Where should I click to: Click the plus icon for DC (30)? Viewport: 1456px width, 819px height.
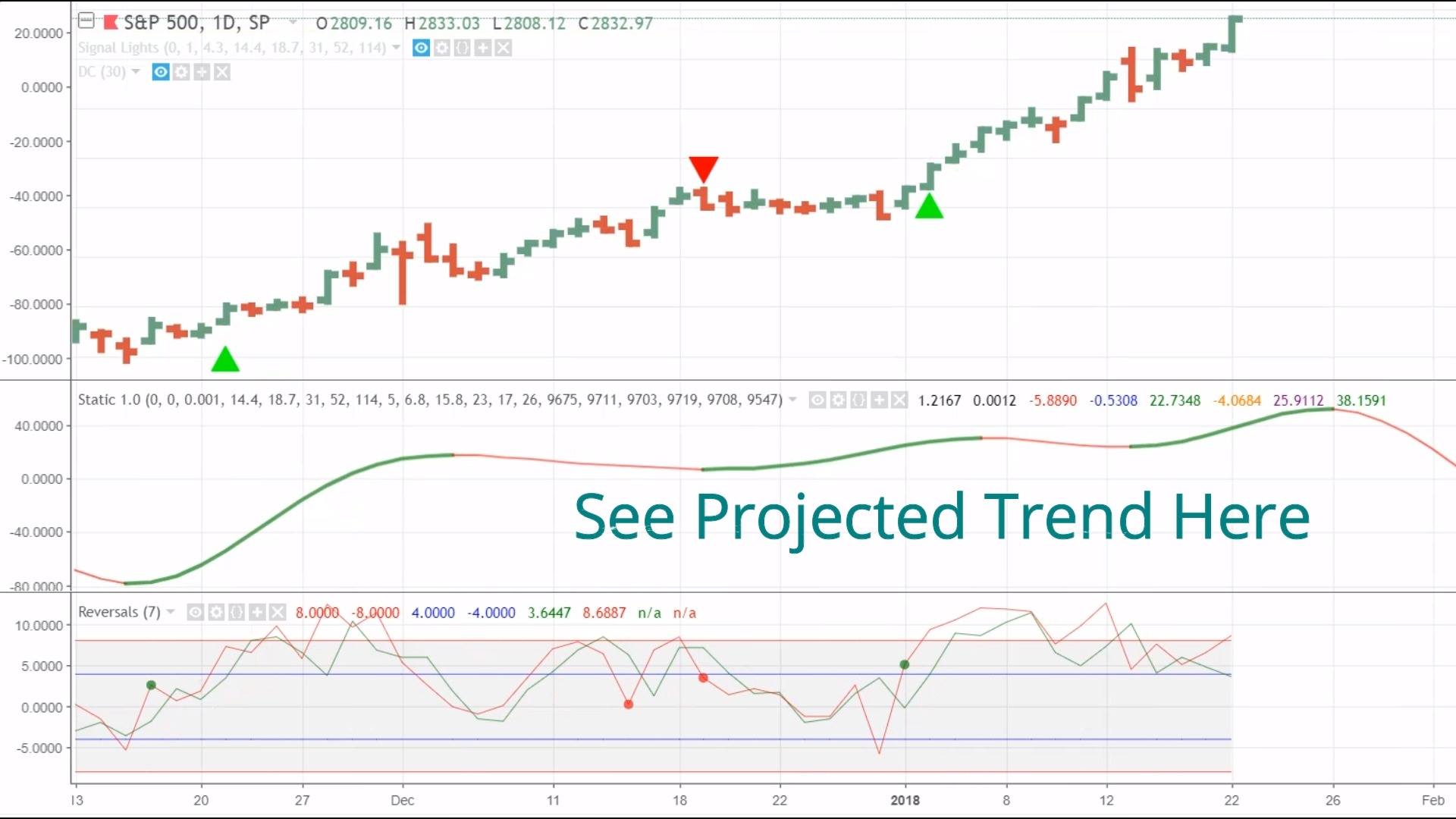coord(202,72)
